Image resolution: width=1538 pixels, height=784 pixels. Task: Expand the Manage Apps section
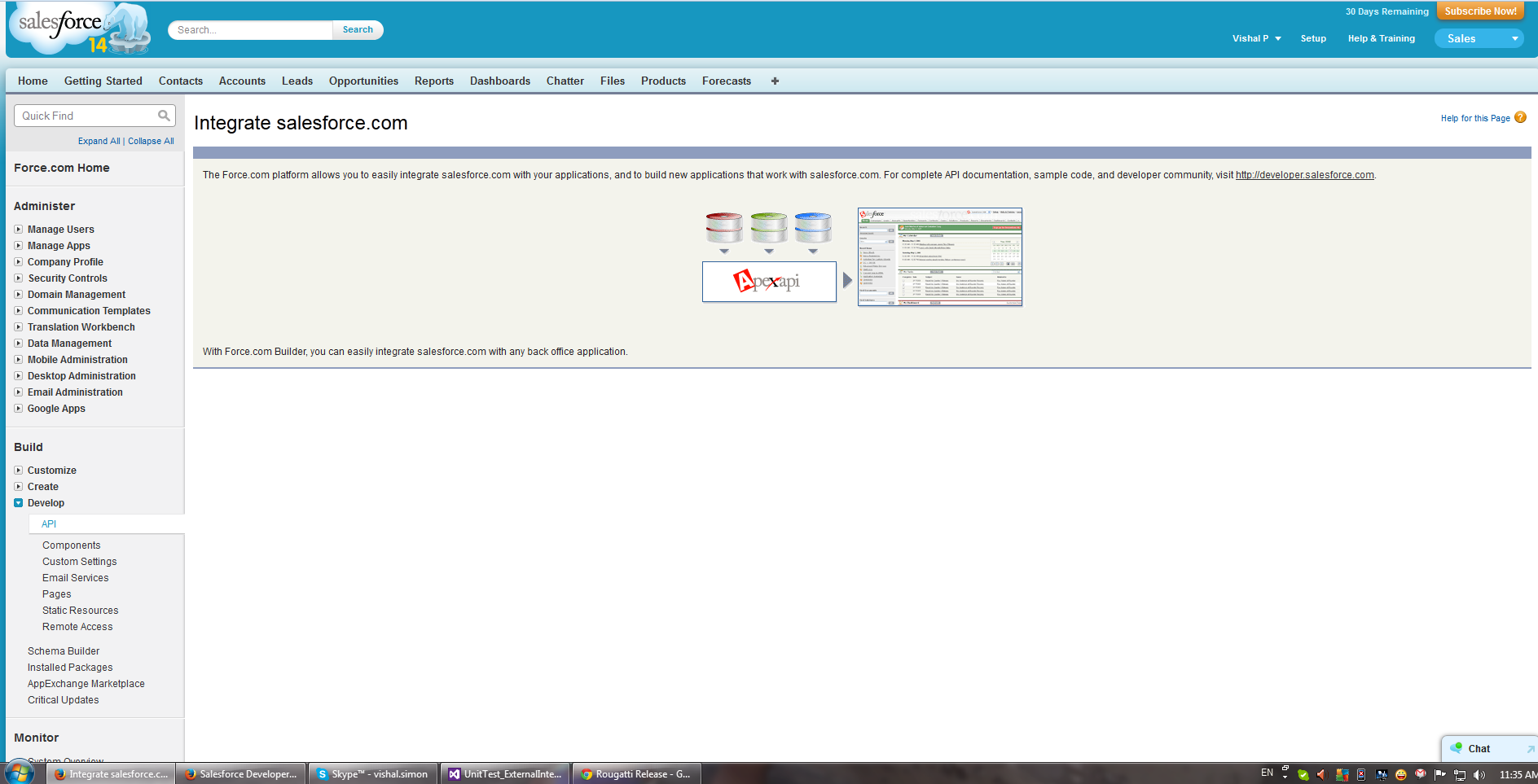point(18,246)
